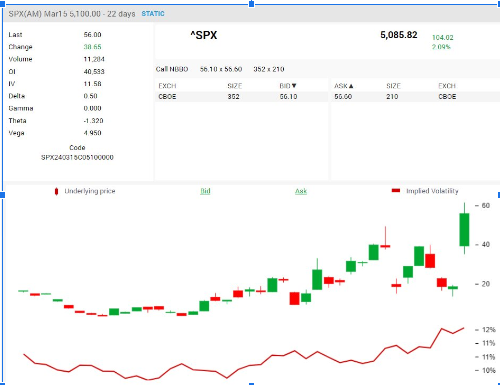Toggle Implied Volatility legend red swatch

396,191
